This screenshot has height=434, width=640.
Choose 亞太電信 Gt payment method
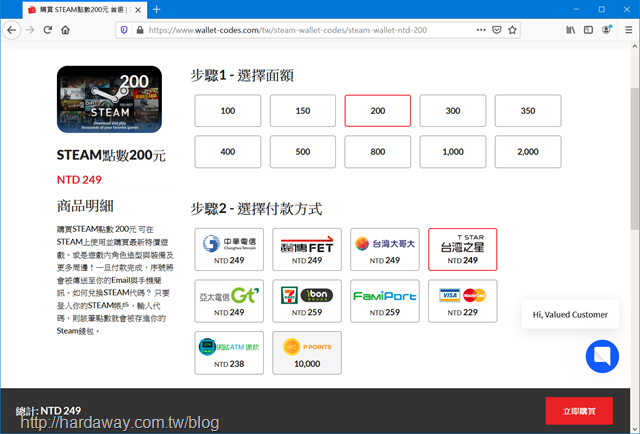(x=229, y=301)
